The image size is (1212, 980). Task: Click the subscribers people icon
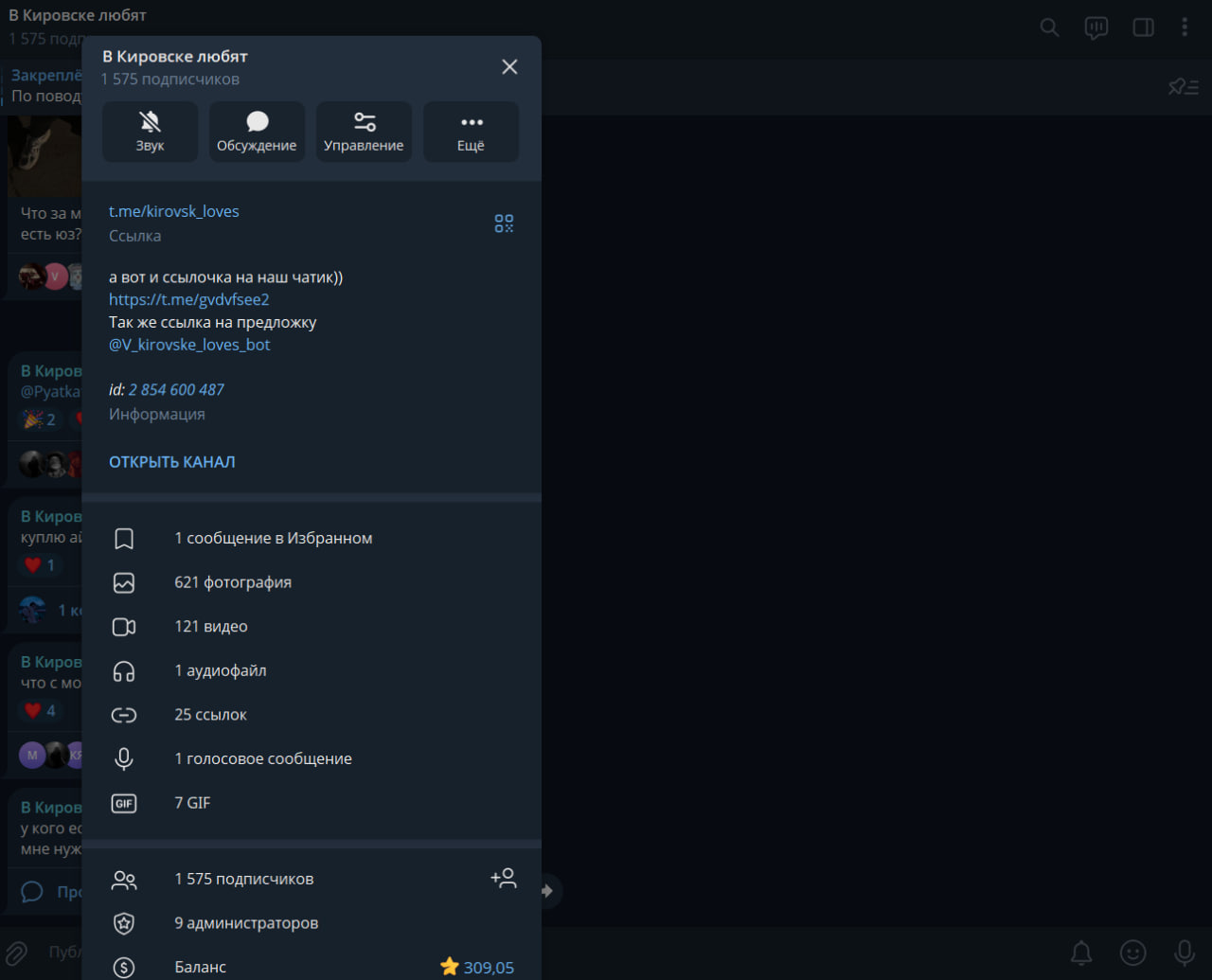tap(124, 880)
